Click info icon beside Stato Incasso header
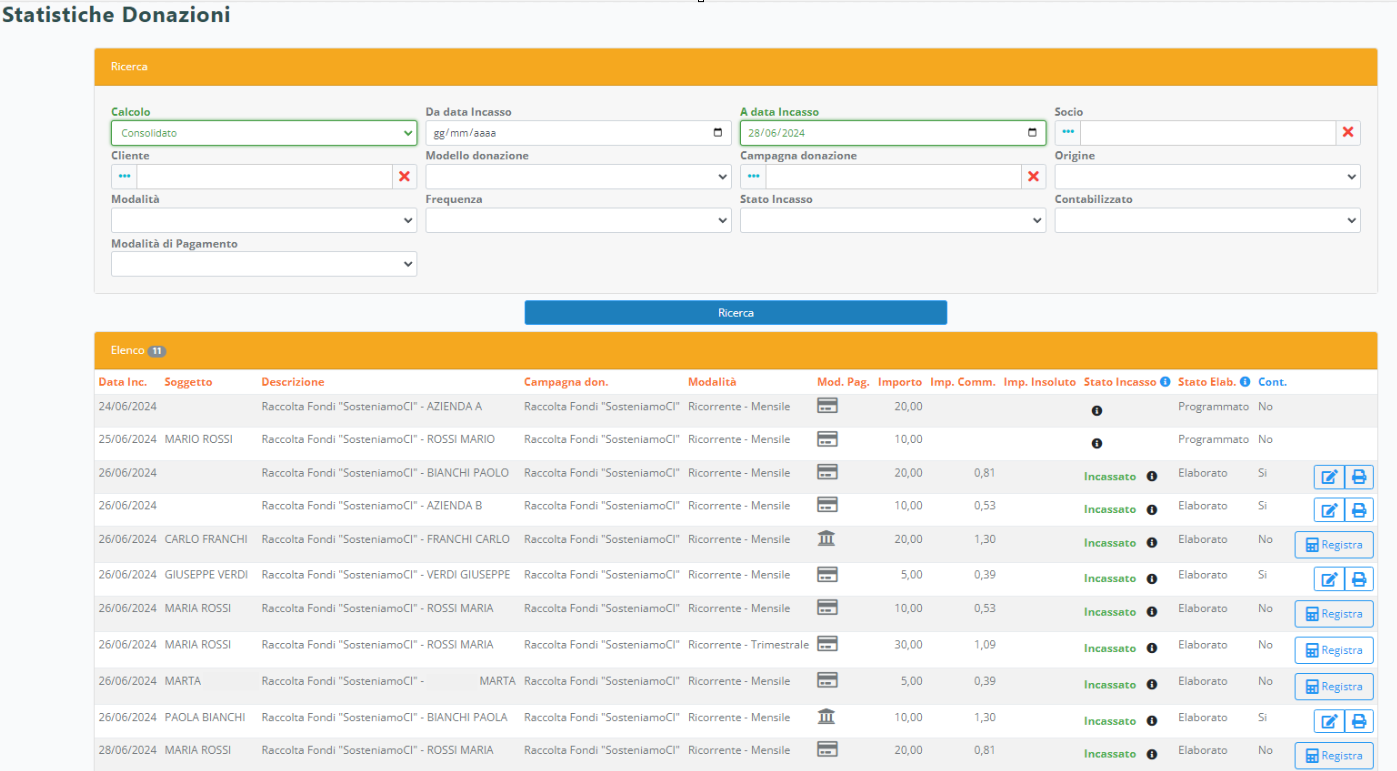 click(1165, 382)
